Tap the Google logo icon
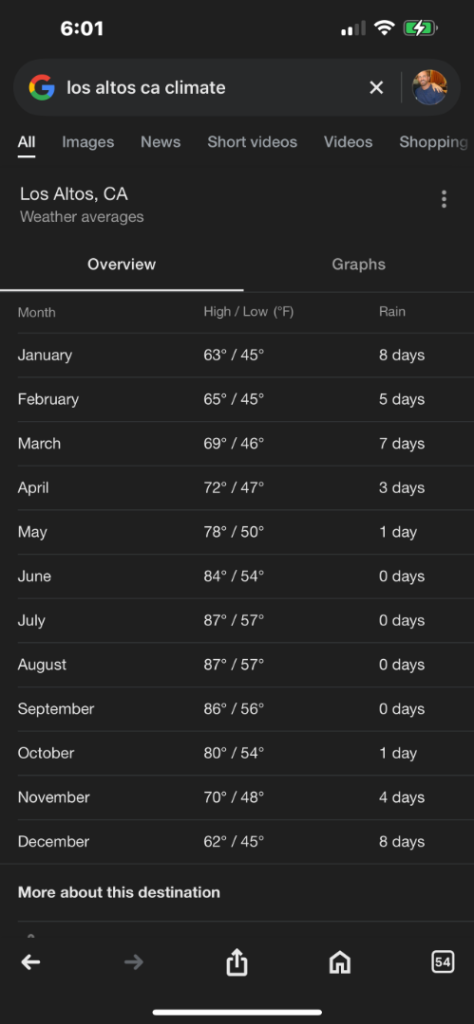Viewport: 474px width, 1024px height. (42, 88)
